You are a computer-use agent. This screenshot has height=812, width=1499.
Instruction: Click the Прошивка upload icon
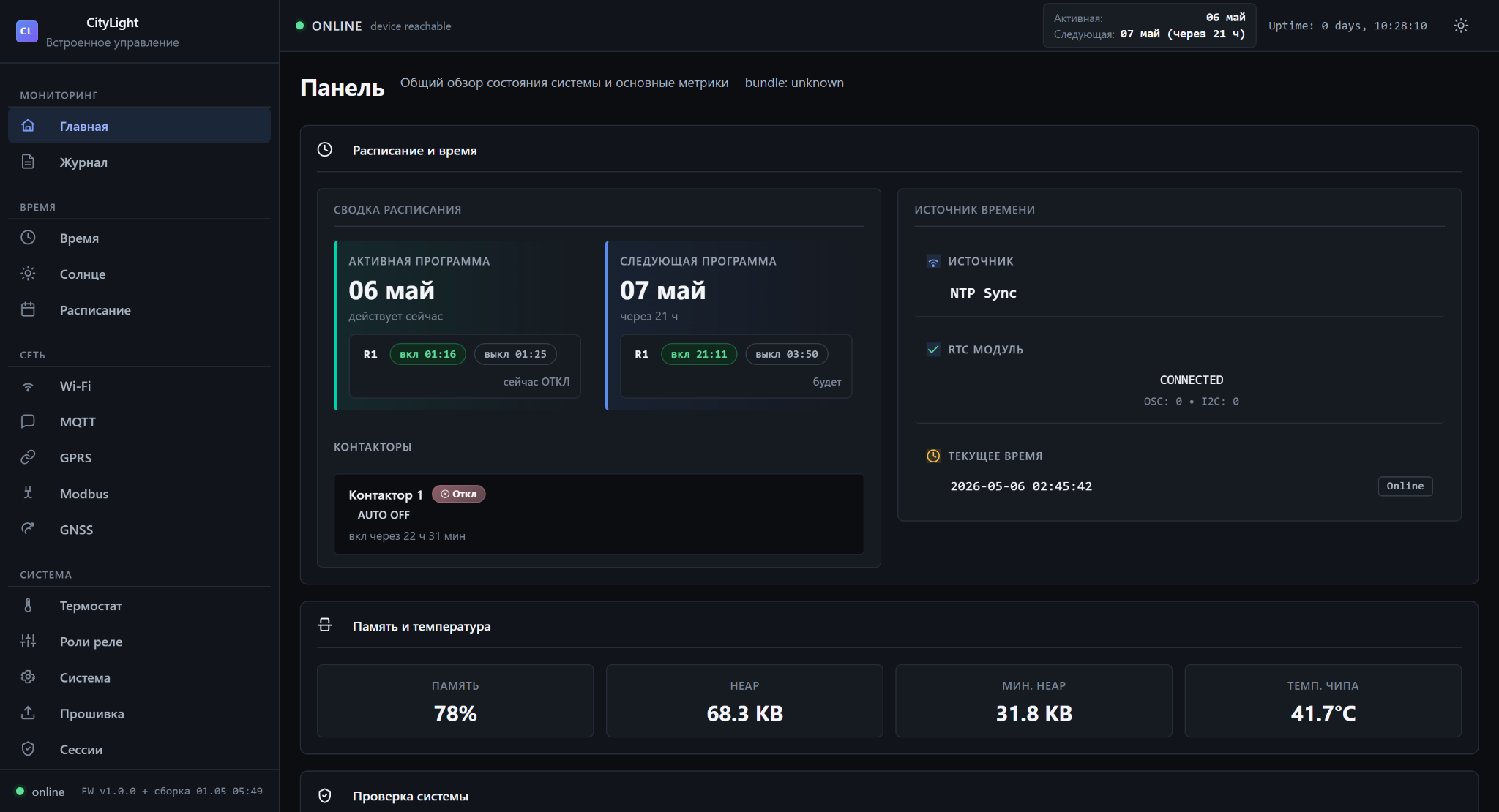pyautogui.click(x=28, y=713)
